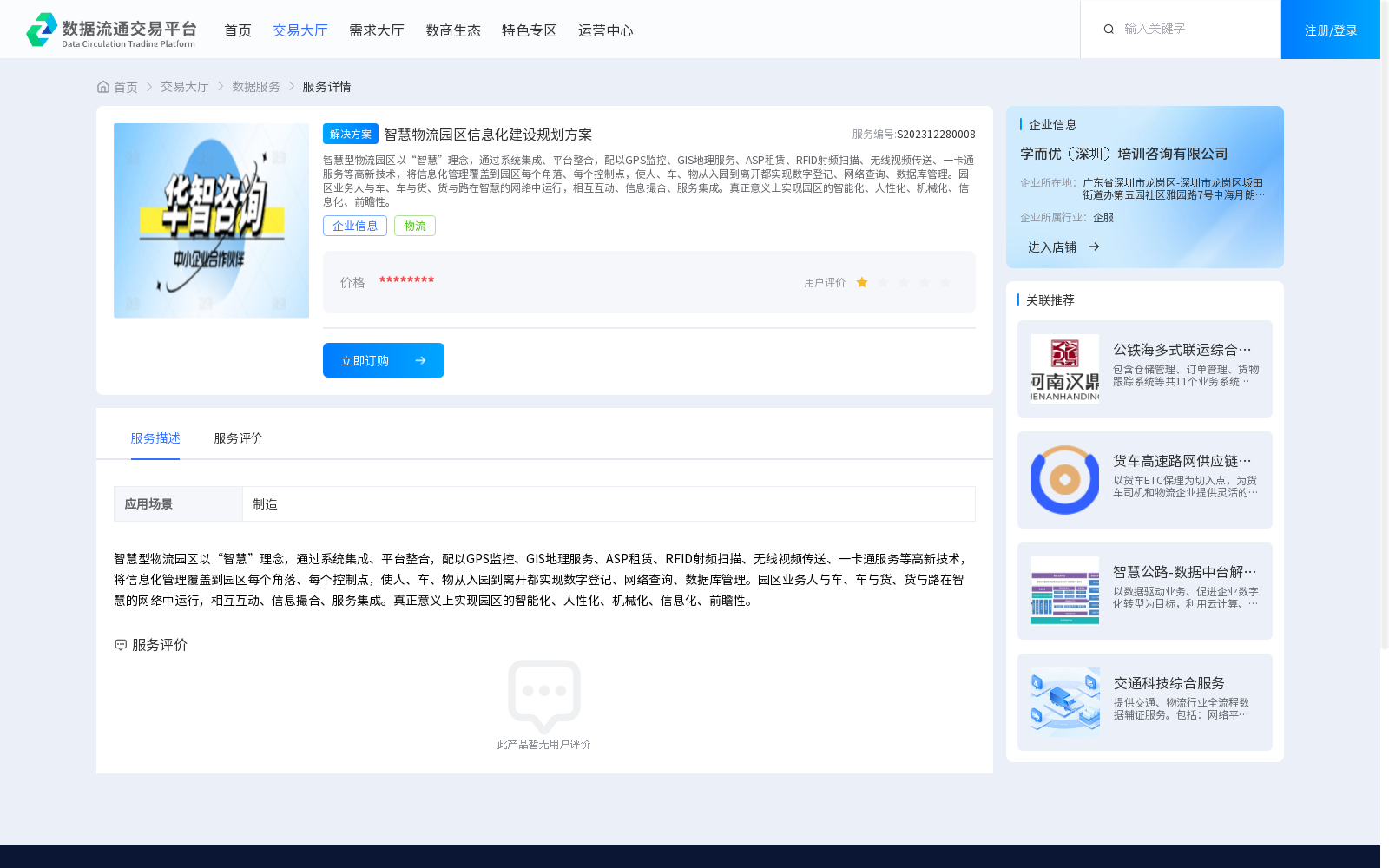
Task: Click the 物流 tag
Action: pos(415,226)
